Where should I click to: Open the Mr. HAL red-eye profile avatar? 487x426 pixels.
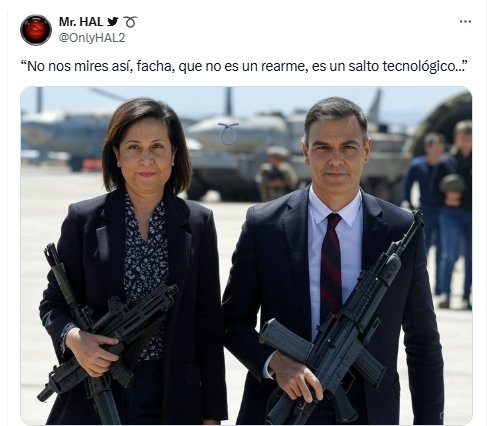click(x=36, y=30)
